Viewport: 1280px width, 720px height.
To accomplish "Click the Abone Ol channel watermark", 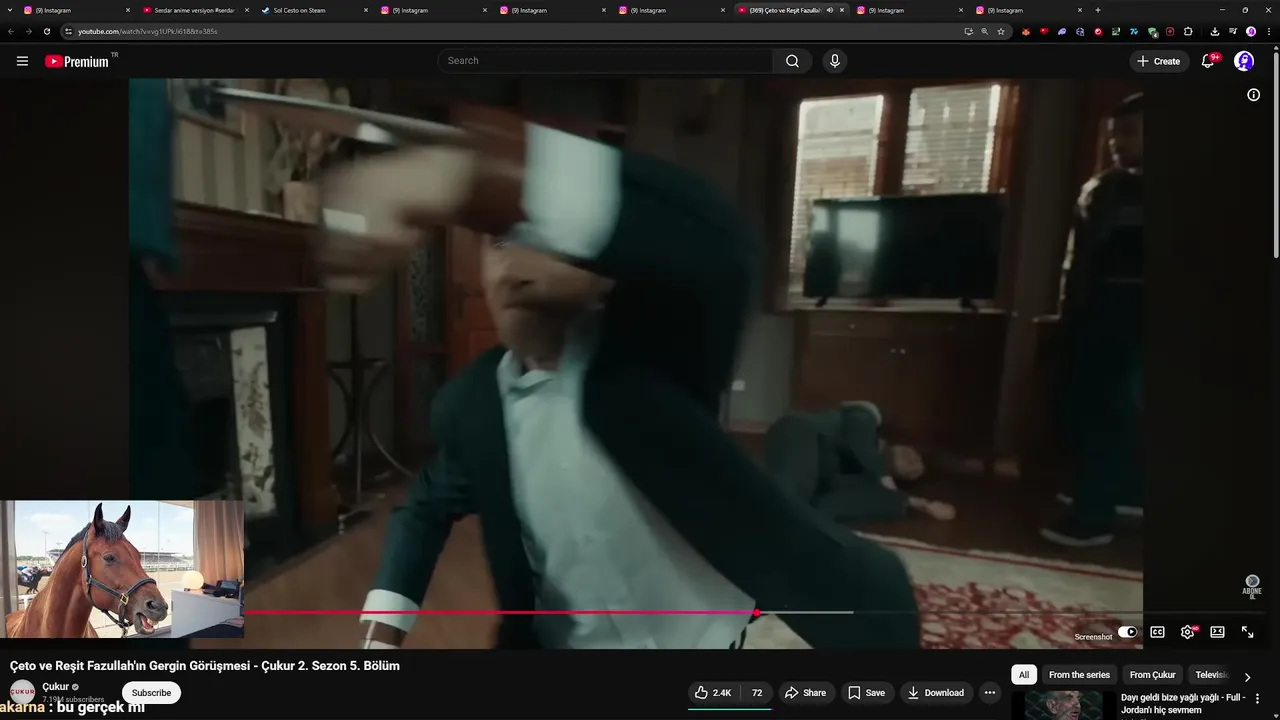I will 1252,586.
